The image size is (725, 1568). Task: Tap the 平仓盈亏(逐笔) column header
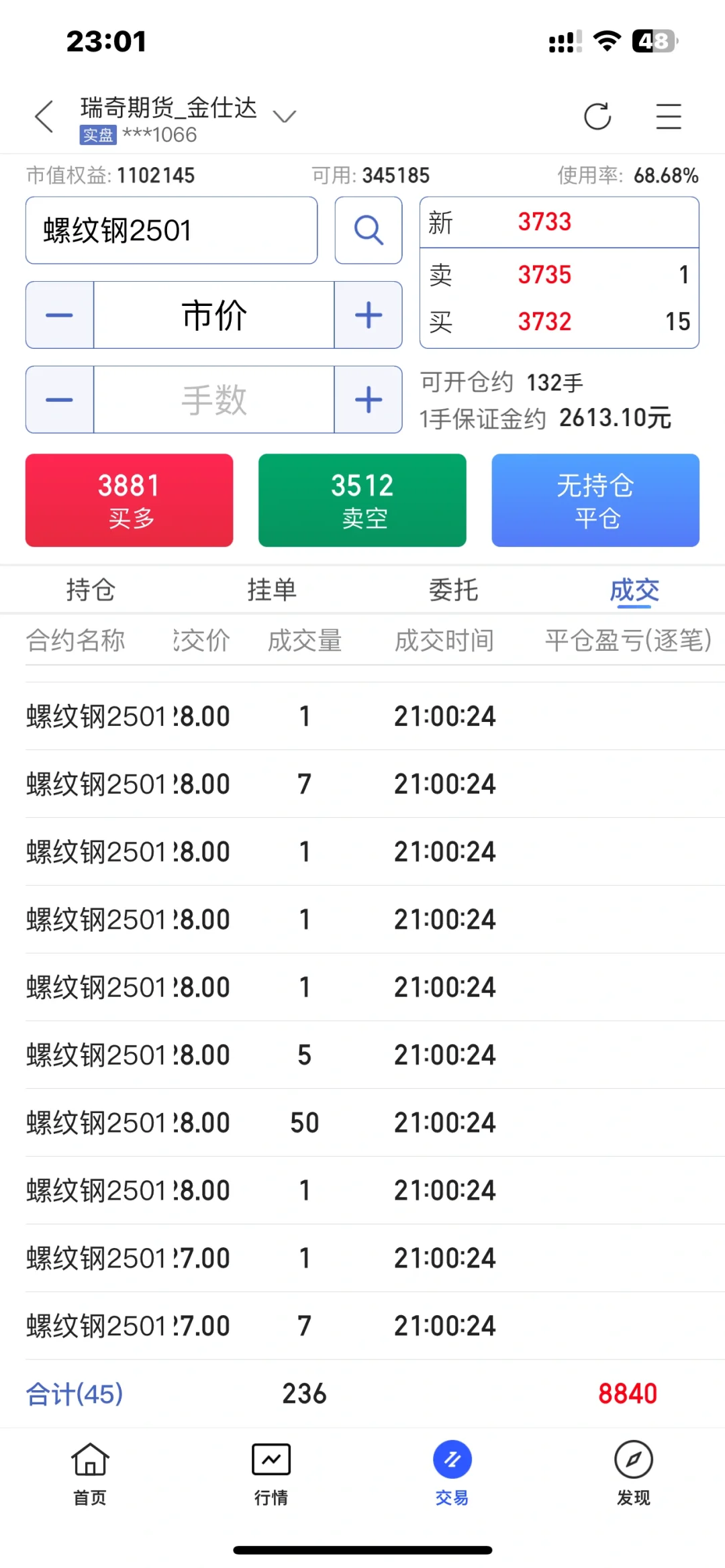[628, 640]
